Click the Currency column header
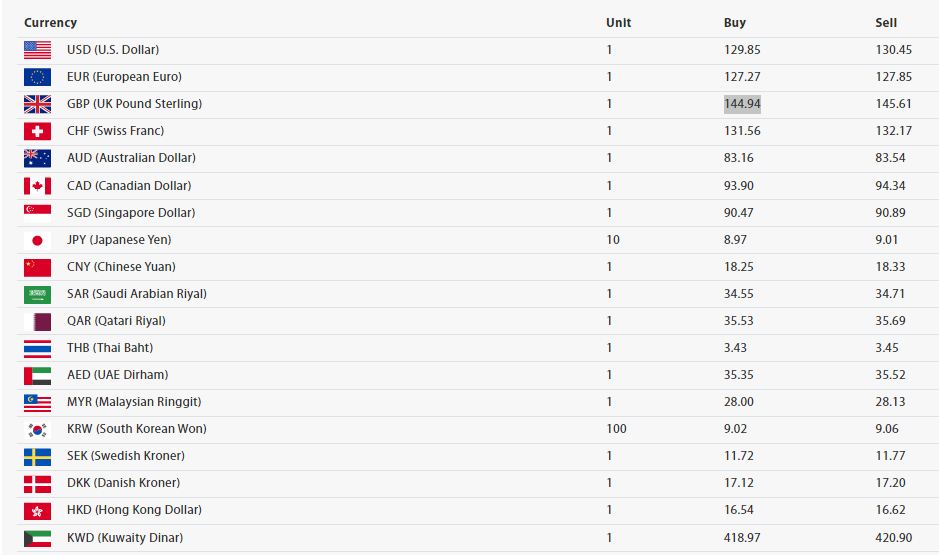Image resolution: width=939 pixels, height=555 pixels. [x=50, y=23]
